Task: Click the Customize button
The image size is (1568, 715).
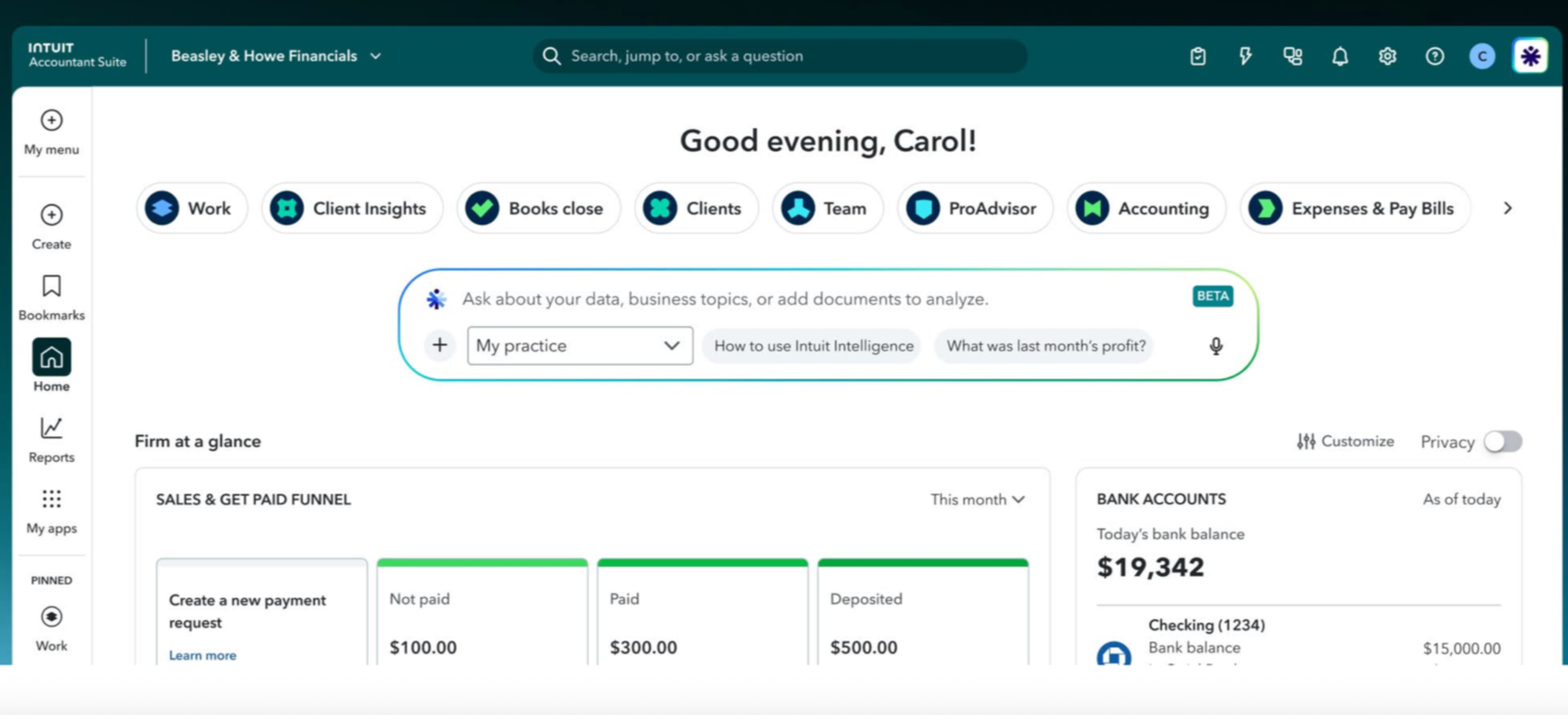Action: (x=1345, y=442)
